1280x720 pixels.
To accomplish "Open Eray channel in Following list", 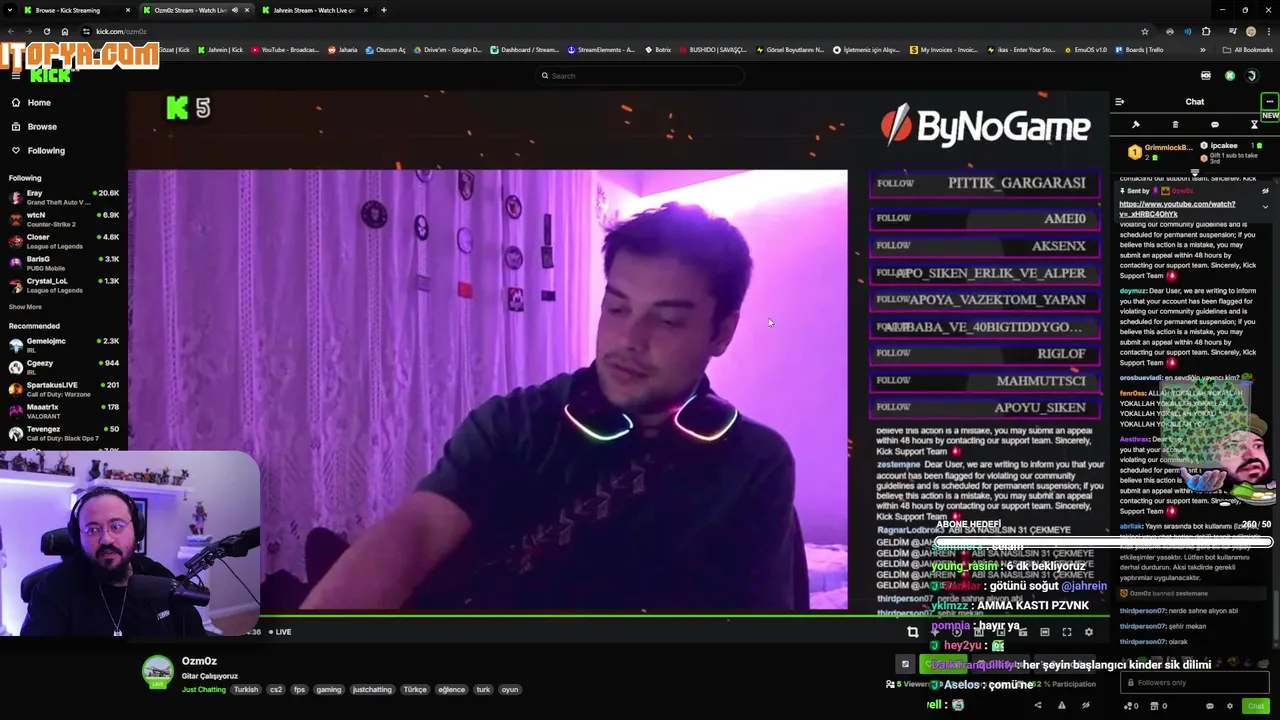I will 64,197.
